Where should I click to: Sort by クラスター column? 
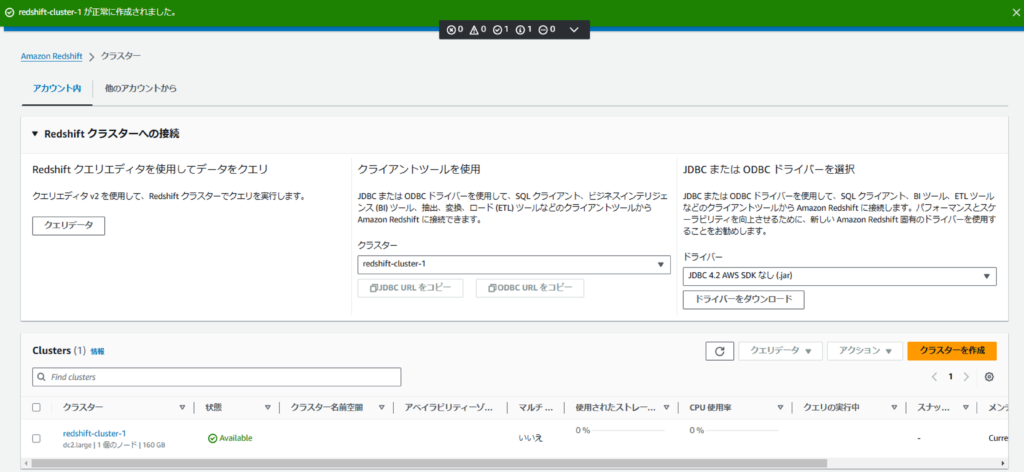pos(182,407)
